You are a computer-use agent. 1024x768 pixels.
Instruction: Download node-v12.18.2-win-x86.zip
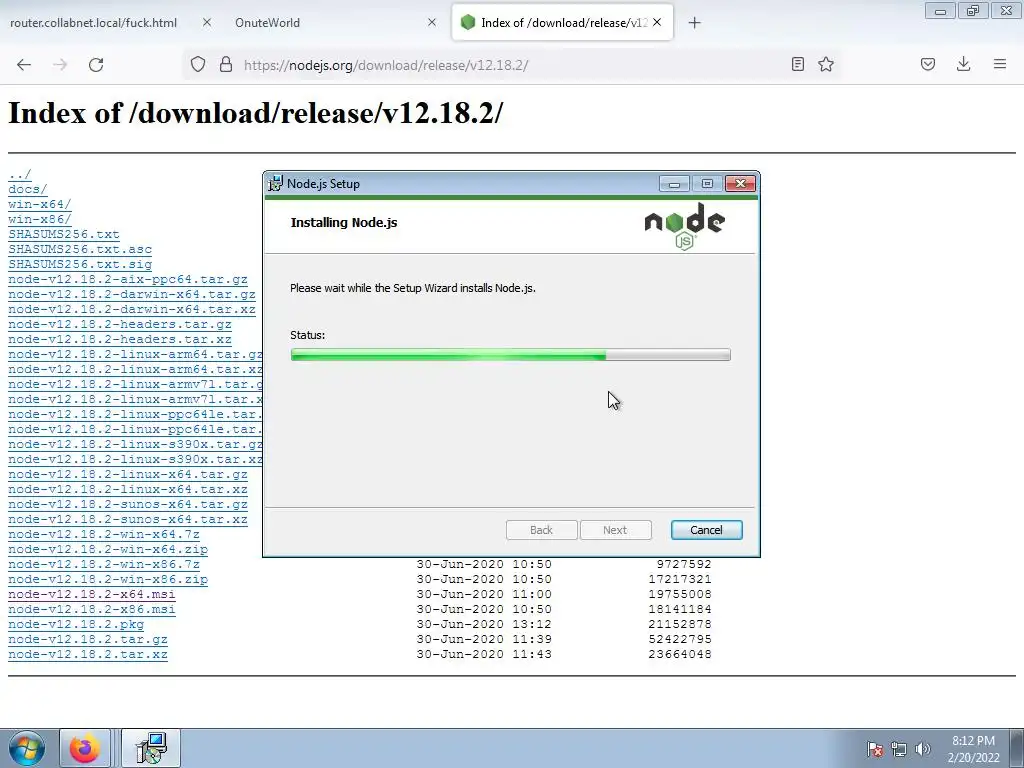[108, 580]
